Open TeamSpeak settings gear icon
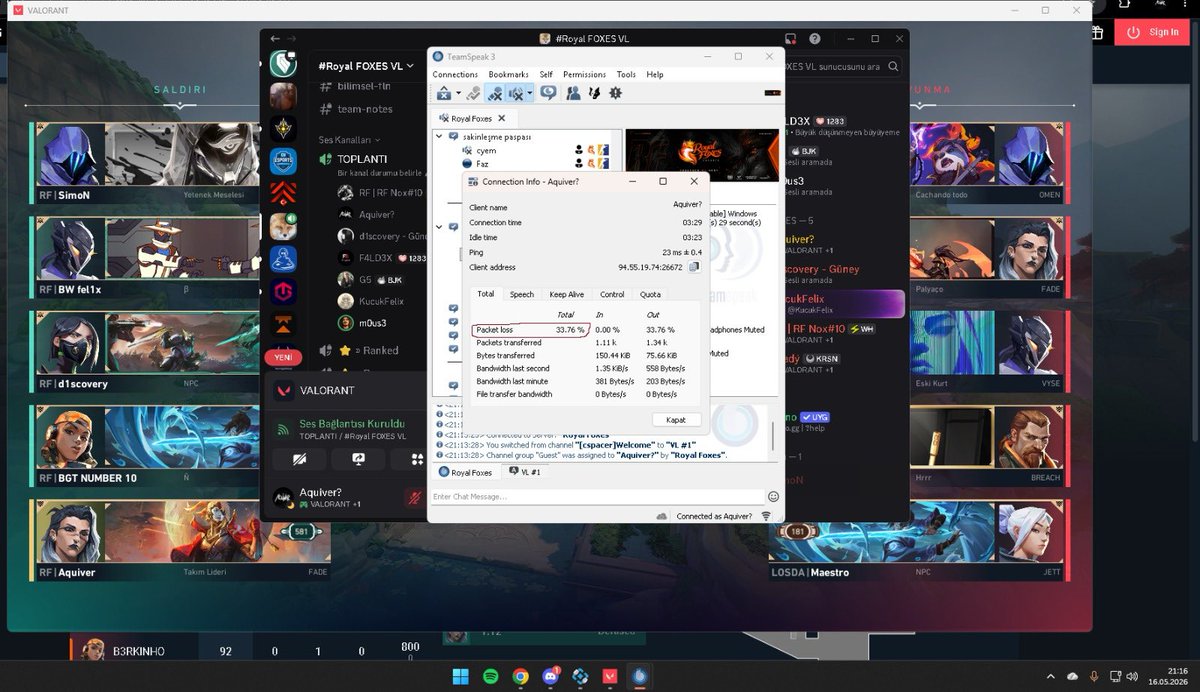This screenshot has height=692, width=1200. coord(615,93)
